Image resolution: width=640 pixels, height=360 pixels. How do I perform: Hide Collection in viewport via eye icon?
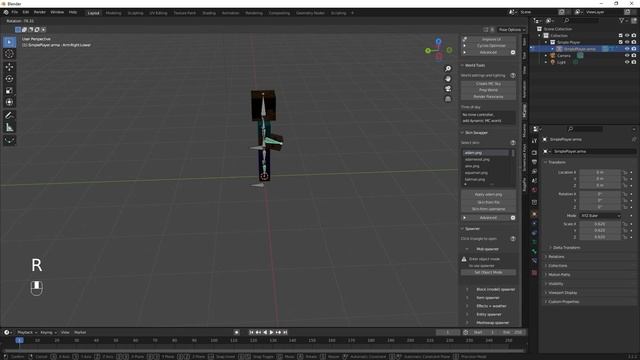click(627, 36)
